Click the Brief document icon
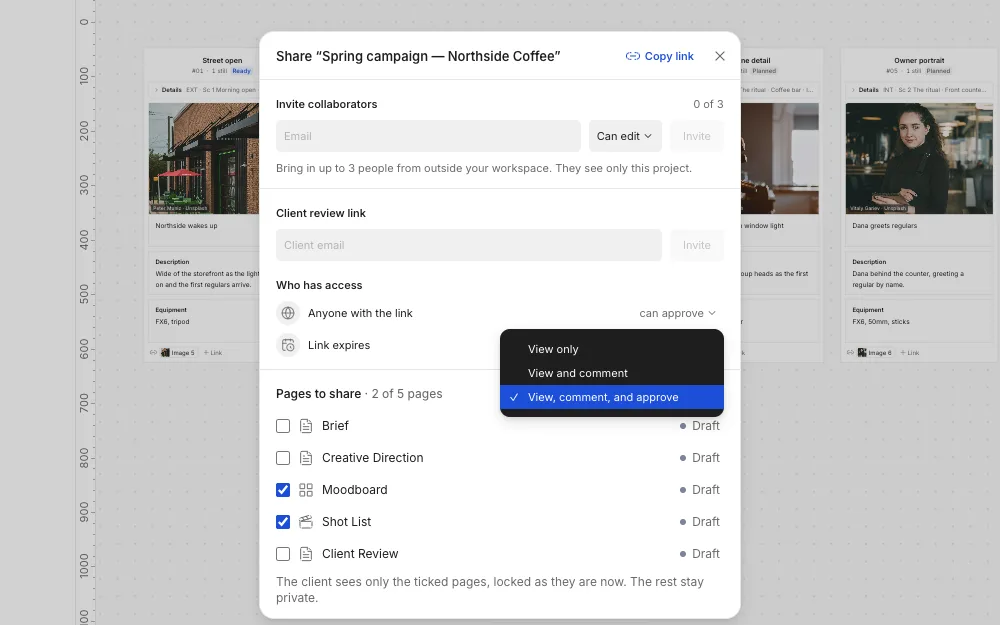 pos(306,426)
